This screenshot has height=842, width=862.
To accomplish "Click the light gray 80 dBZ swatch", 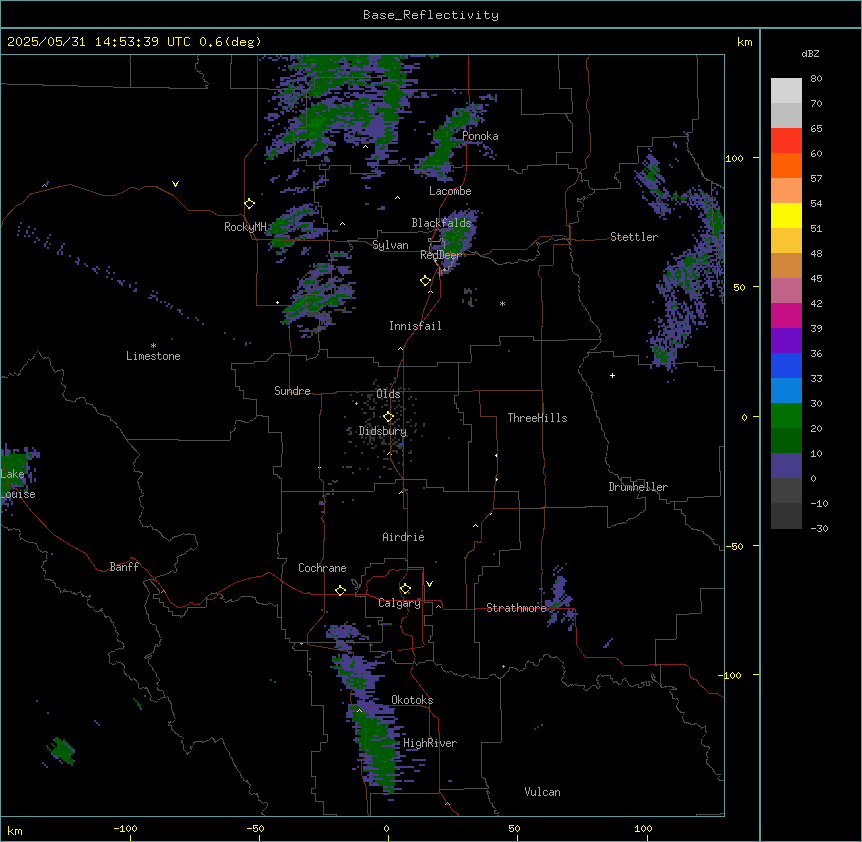I will (x=786, y=91).
